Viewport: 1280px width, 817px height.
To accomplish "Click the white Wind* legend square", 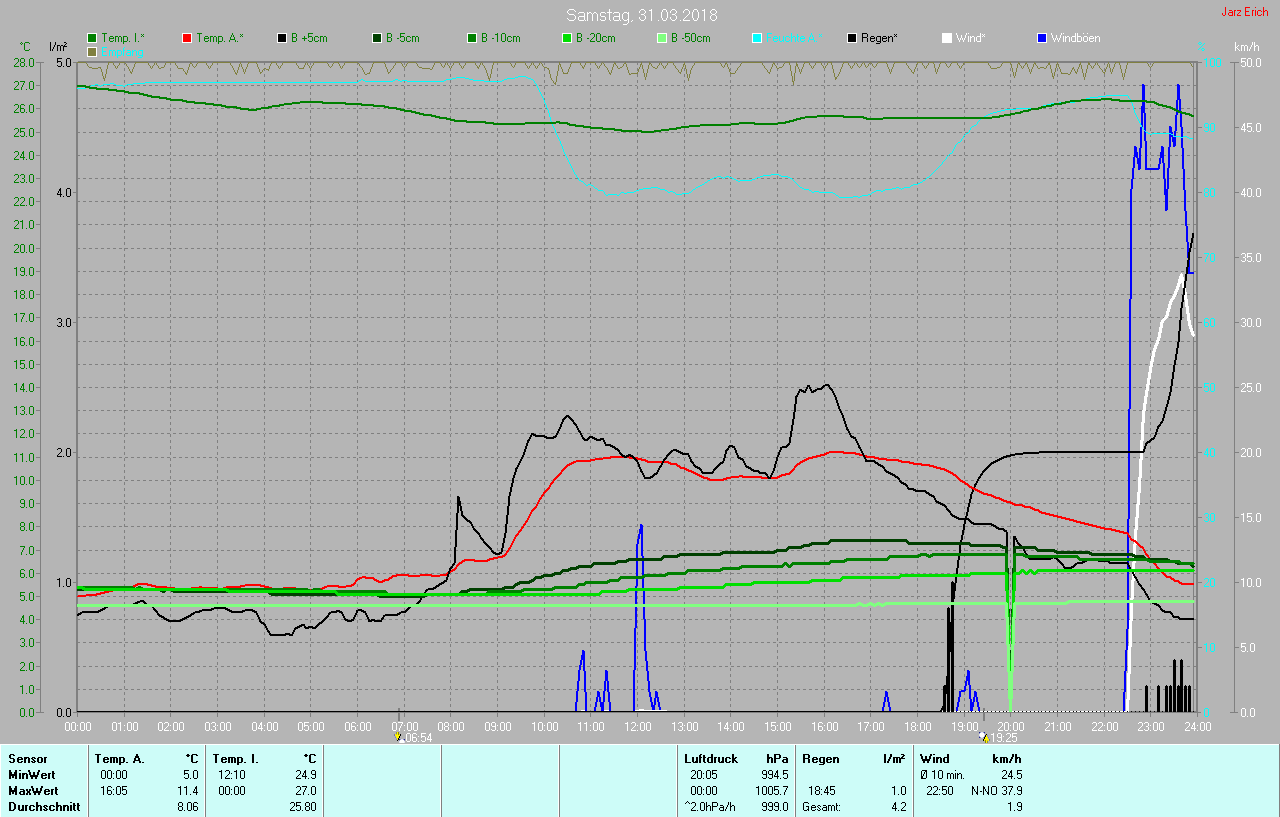I will click(947, 38).
